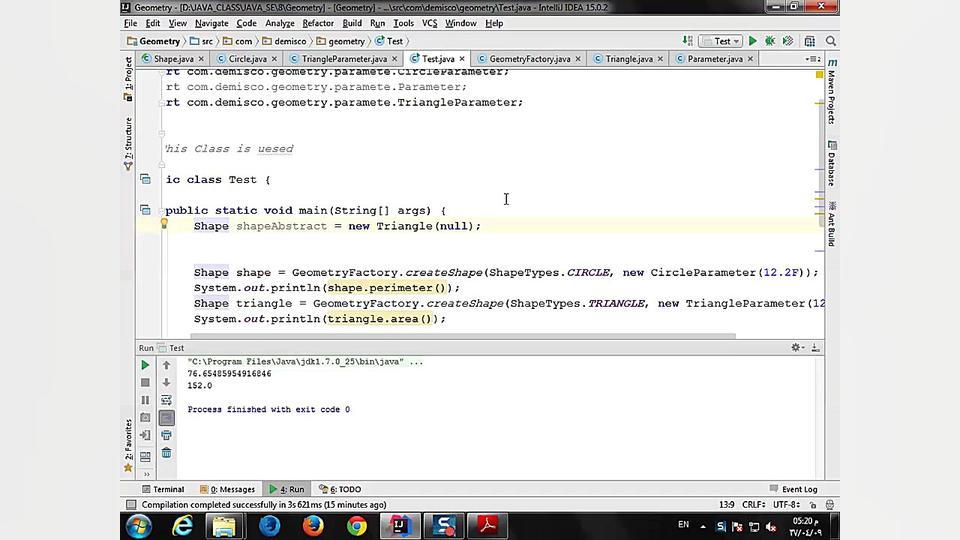
Task: Show the hidden editor tabs list
Action: [812, 59]
